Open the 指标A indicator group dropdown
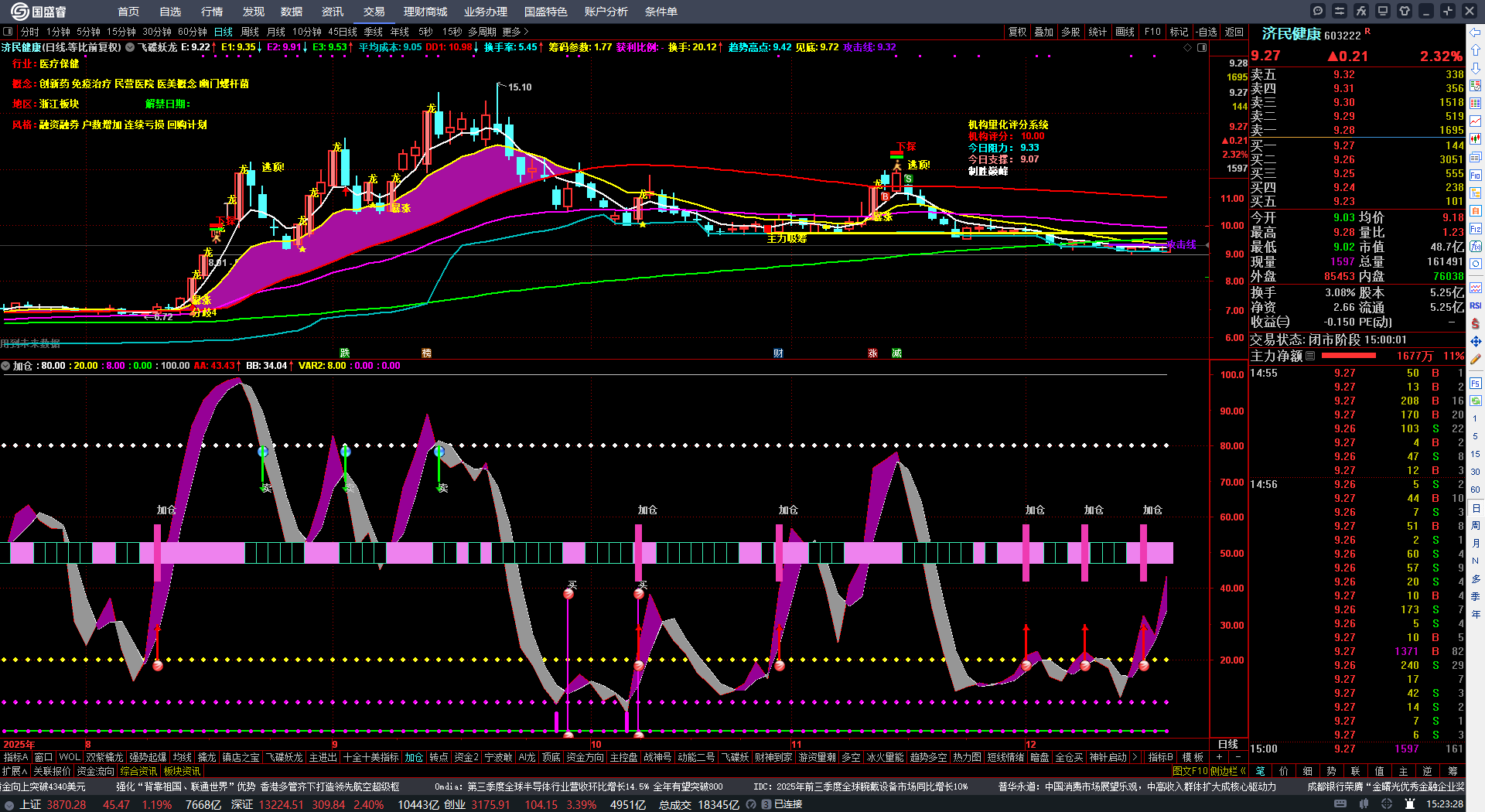 [x=15, y=757]
